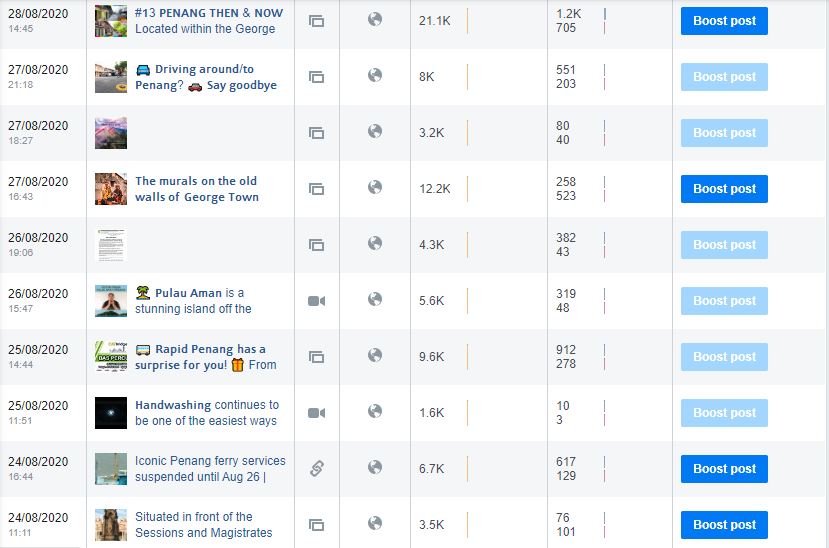Open the 27/08/2020 18:27 post thumbnail
Viewport: 829px width, 548px height.
[111, 133]
